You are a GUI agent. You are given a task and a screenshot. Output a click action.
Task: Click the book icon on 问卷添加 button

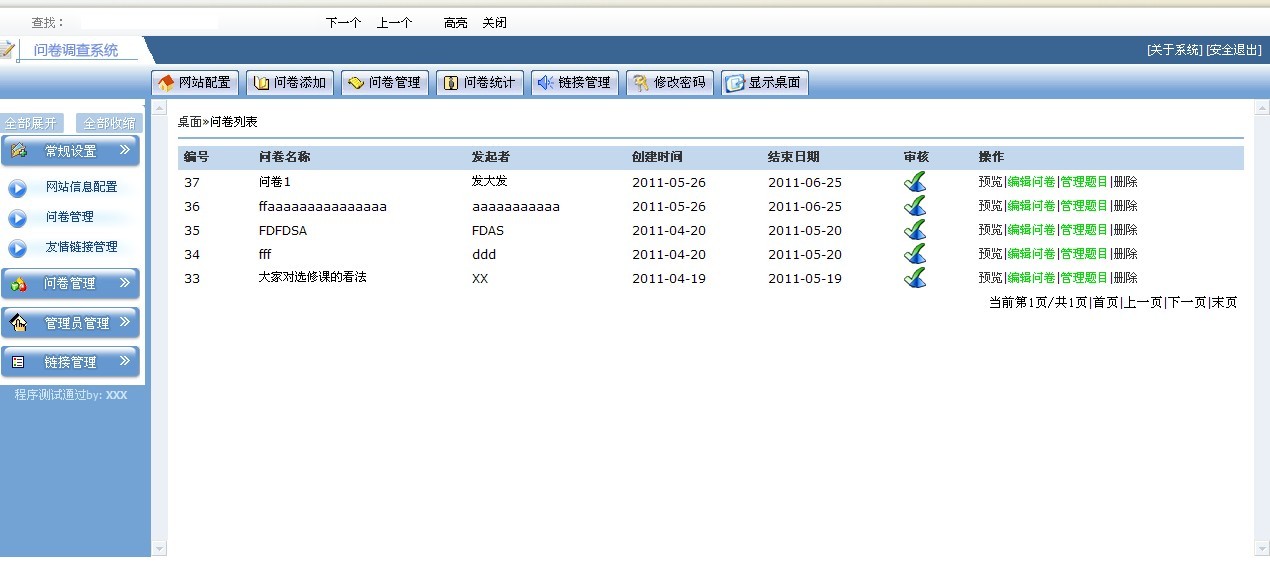[262, 83]
